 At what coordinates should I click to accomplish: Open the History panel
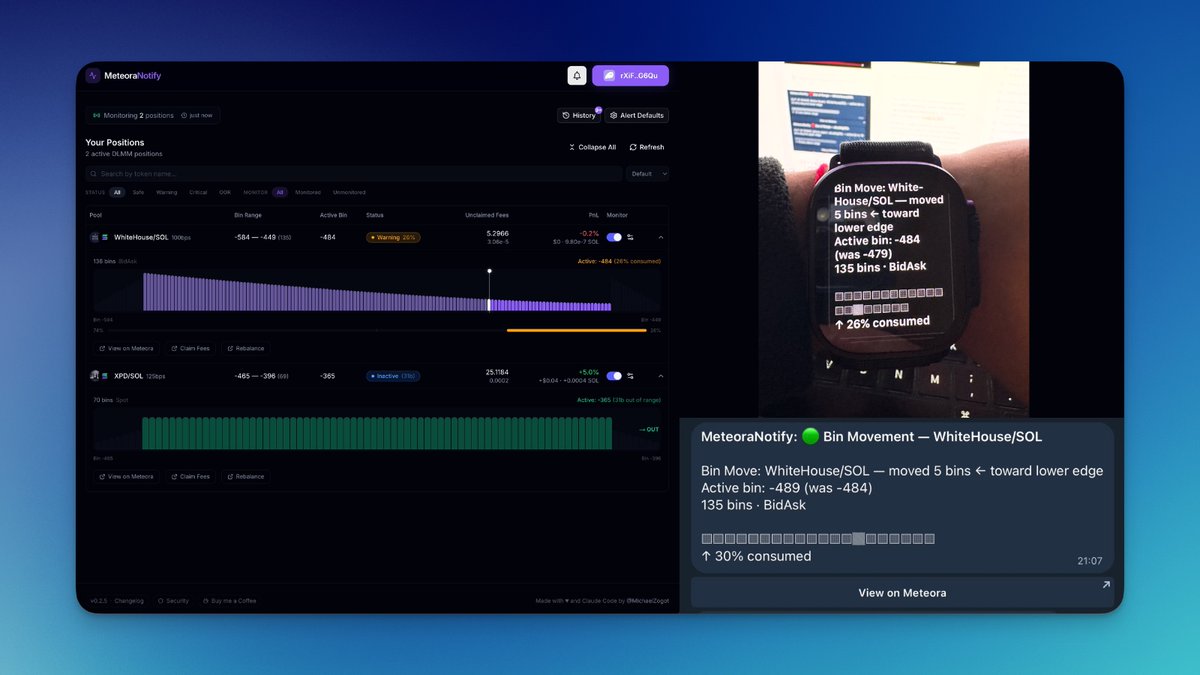(579, 115)
